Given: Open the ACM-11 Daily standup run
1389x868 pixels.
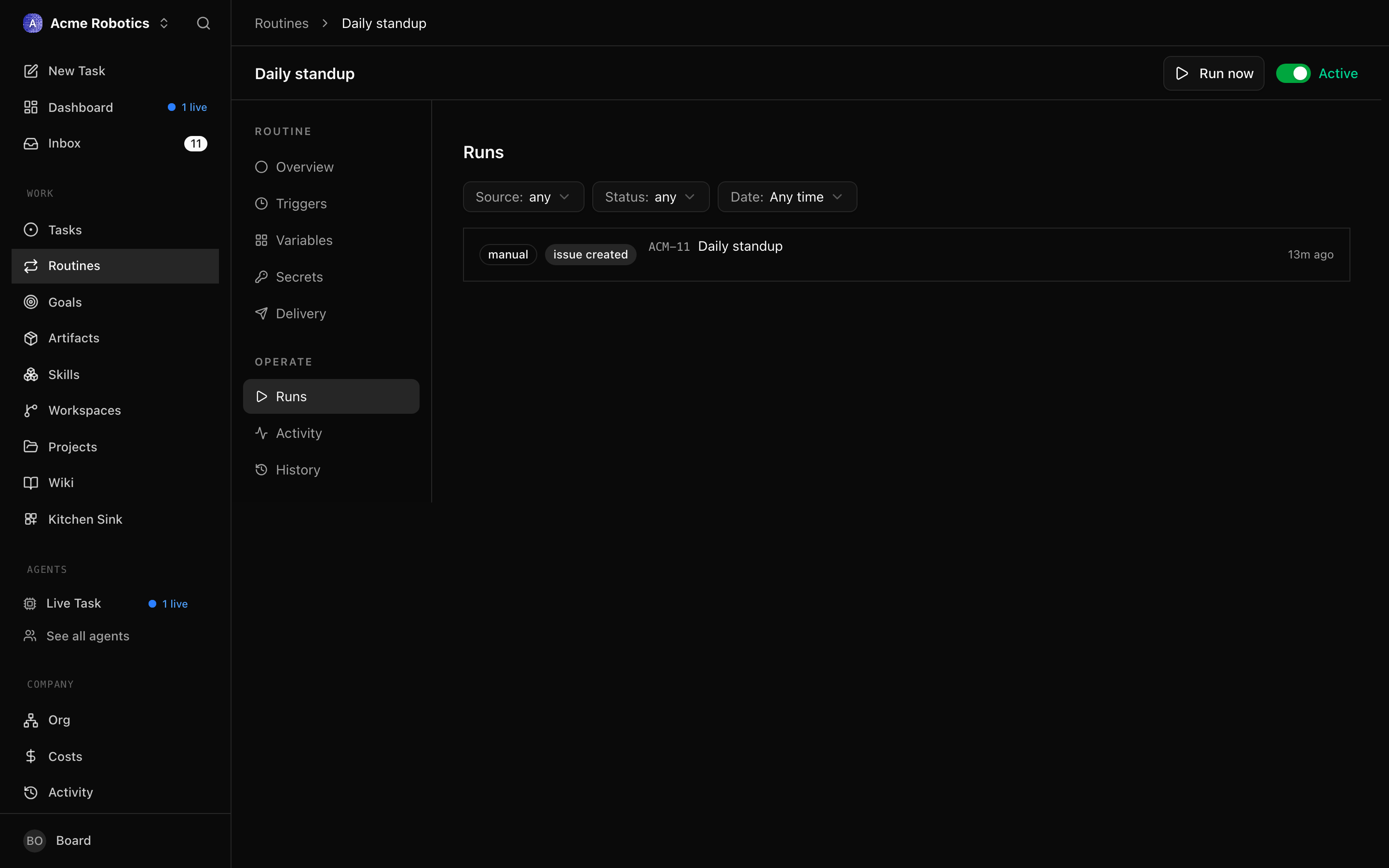Looking at the screenshot, I should [x=906, y=255].
